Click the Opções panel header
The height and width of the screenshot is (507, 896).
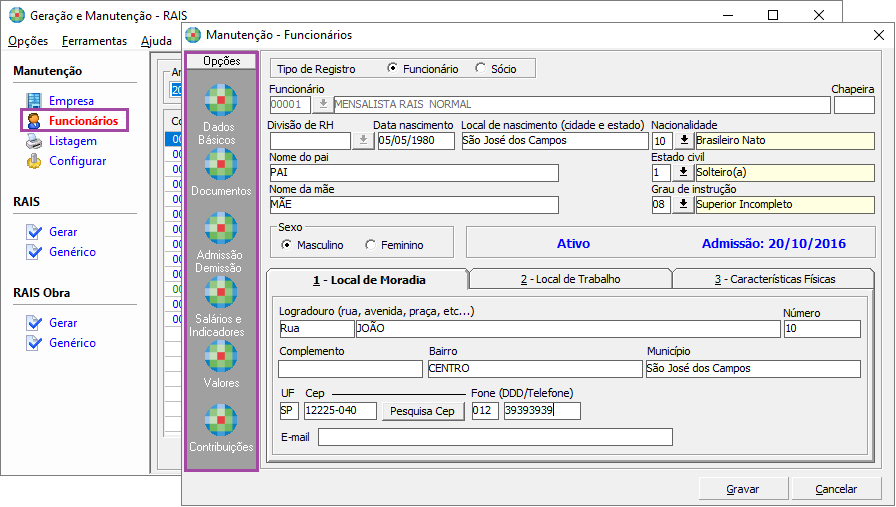coord(222,61)
